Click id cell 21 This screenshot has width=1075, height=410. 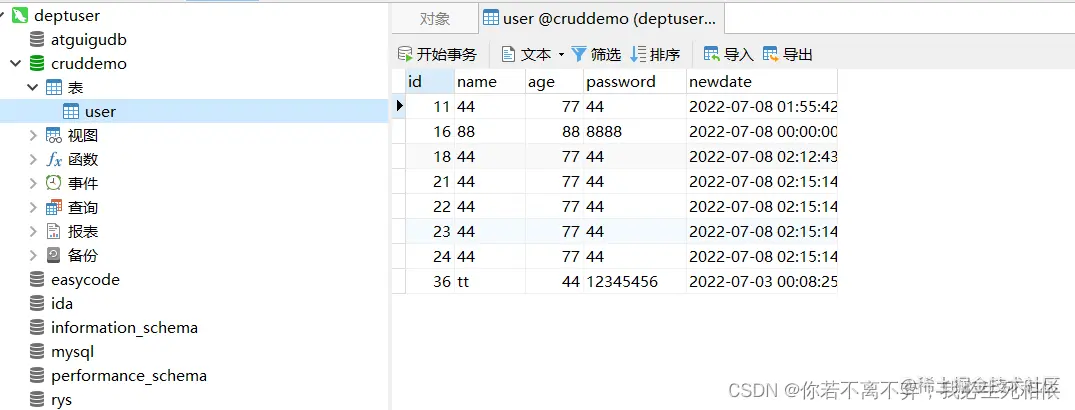[431, 182]
